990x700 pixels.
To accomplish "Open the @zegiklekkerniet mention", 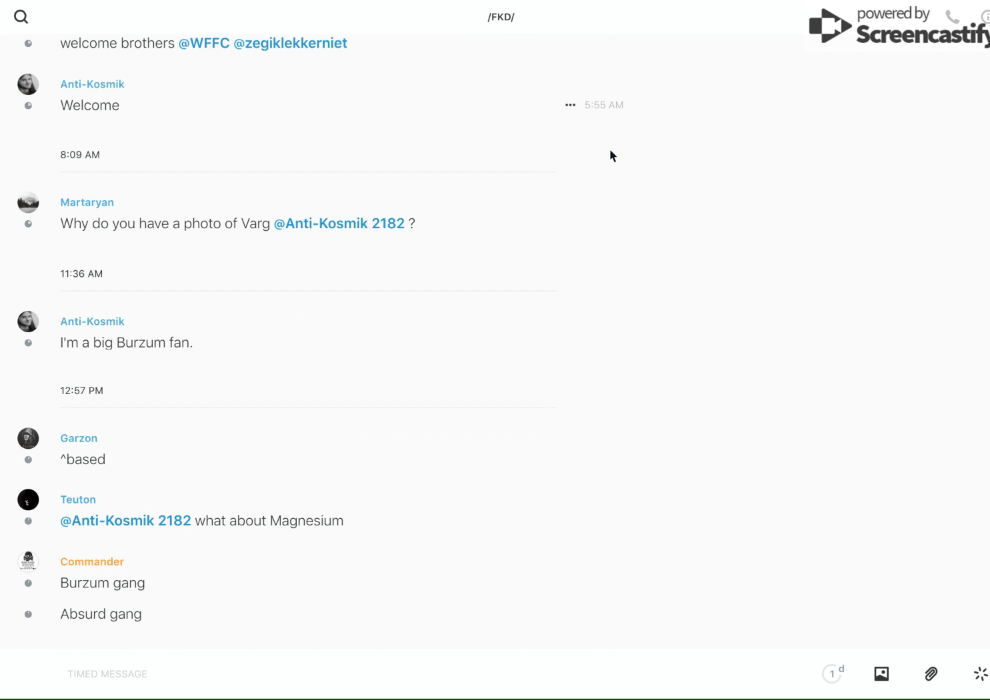I will click(x=290, y=43).
